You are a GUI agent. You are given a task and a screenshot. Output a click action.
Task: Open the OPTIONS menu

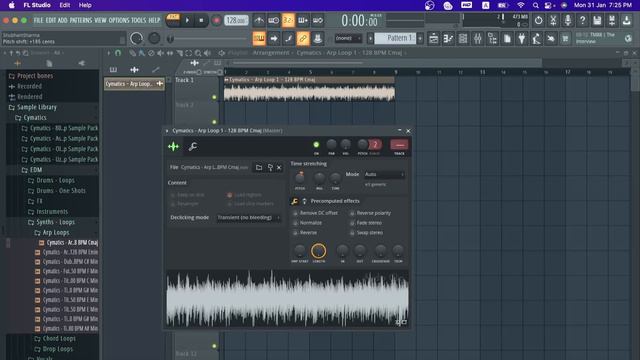(x=119, y=20)
